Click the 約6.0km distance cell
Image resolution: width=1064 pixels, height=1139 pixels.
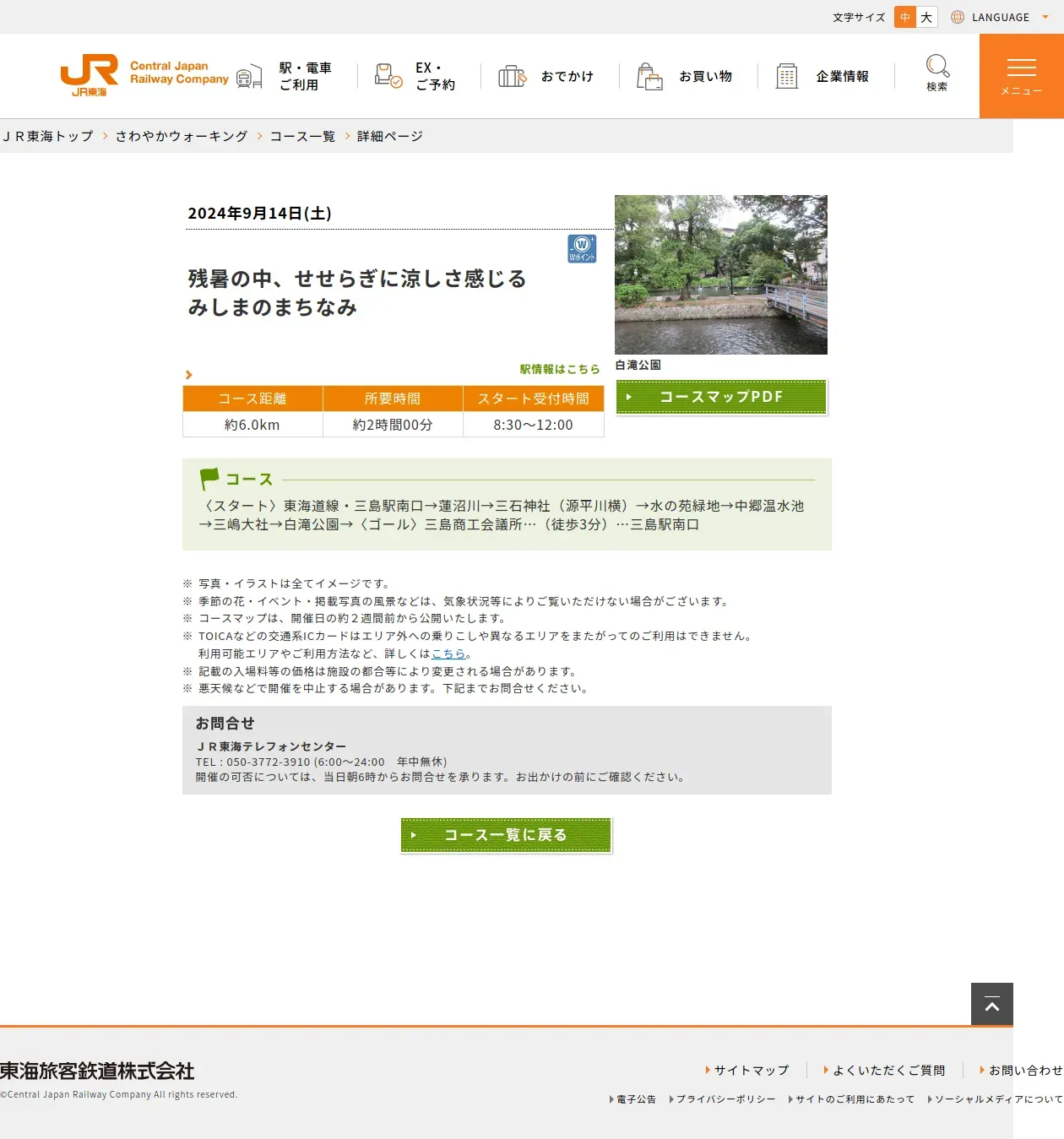pos(252,425)
